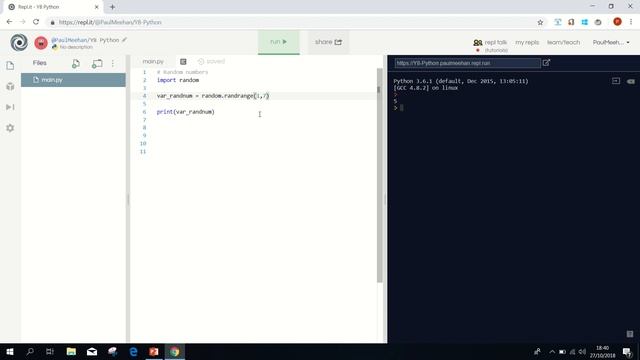Click the print(var_randnum) code line
The width and height of the screenshot is (640, 360).
(x=186, y=112)
